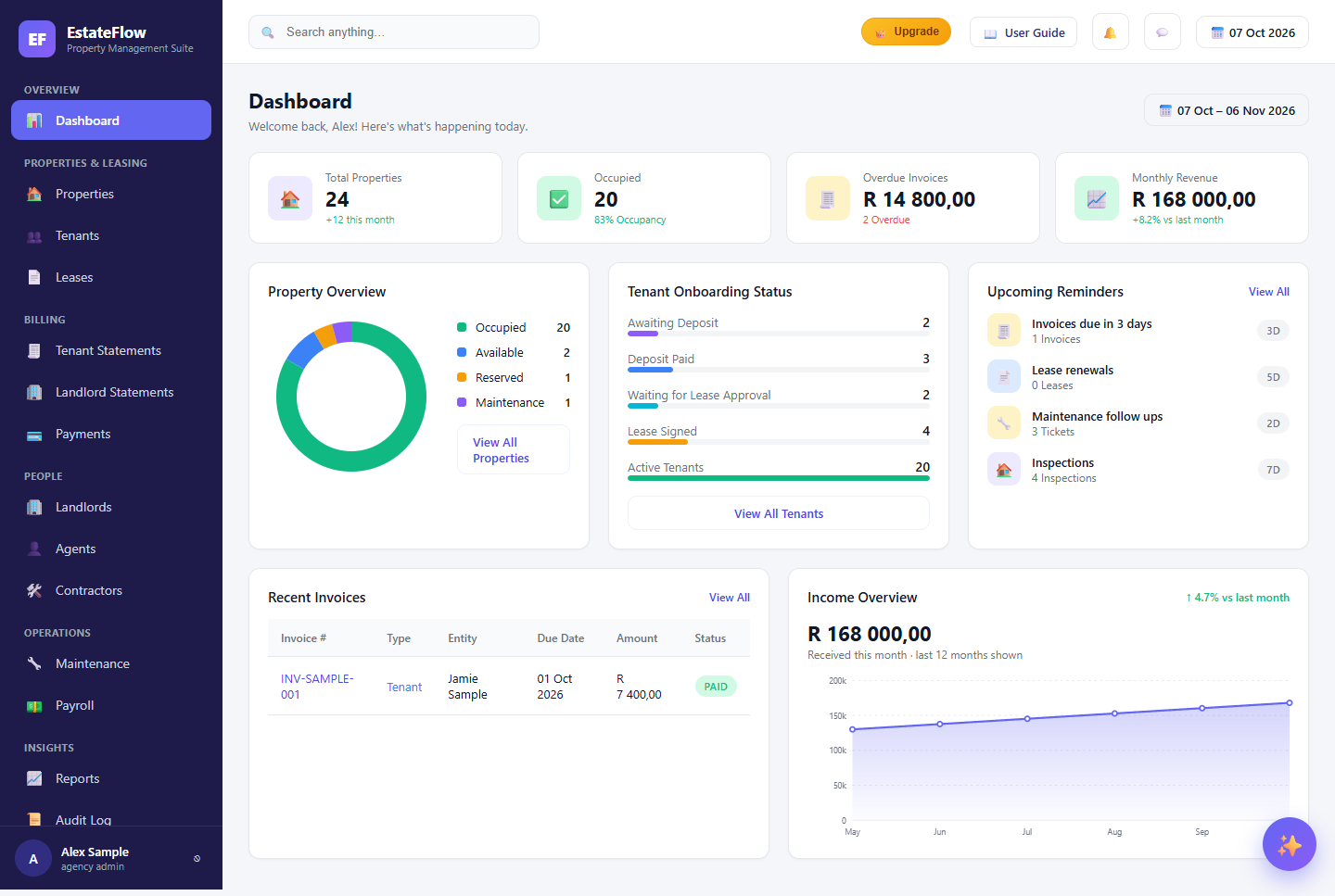
Task: Open the notifications bell icon
Action: click(1110, 32)
